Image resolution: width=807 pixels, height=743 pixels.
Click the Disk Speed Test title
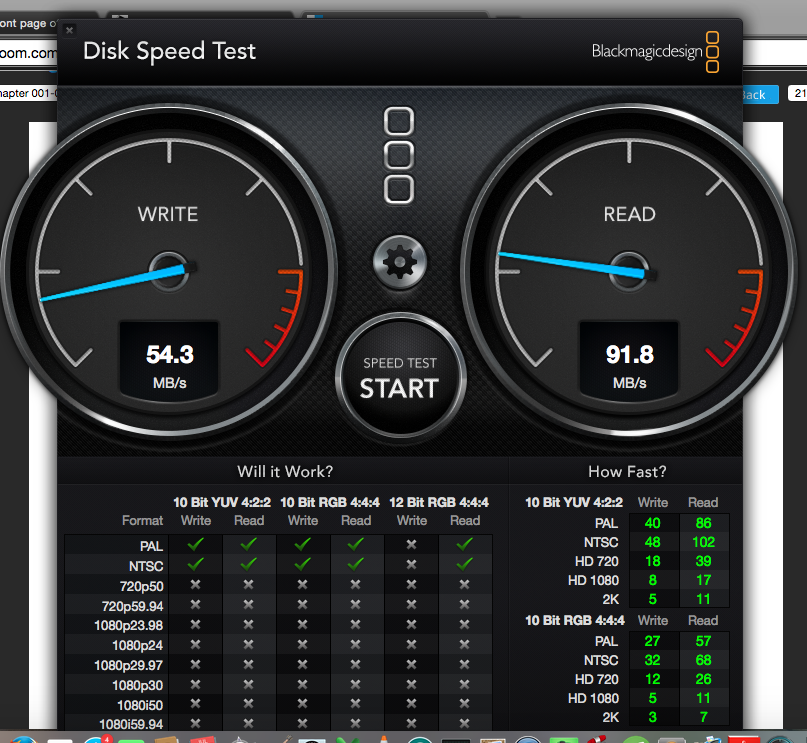(169, 51)
